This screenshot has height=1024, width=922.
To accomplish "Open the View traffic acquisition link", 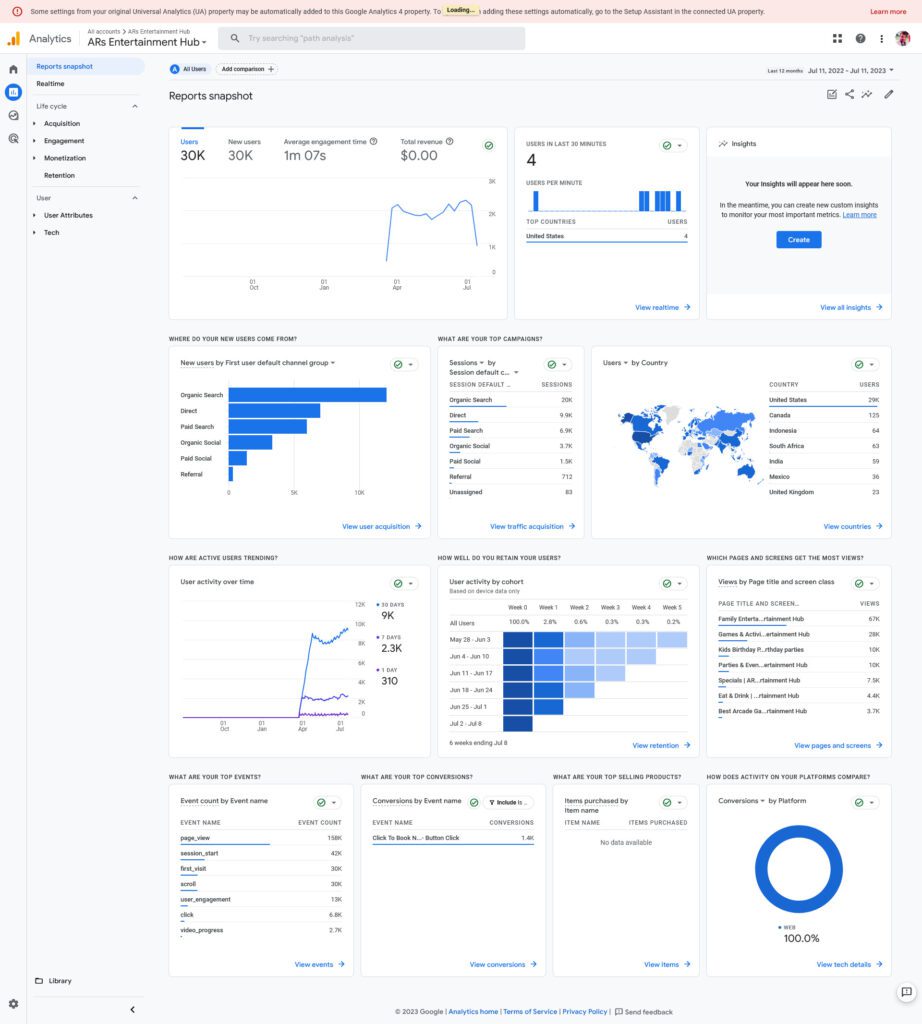I will tap(533, 526).
